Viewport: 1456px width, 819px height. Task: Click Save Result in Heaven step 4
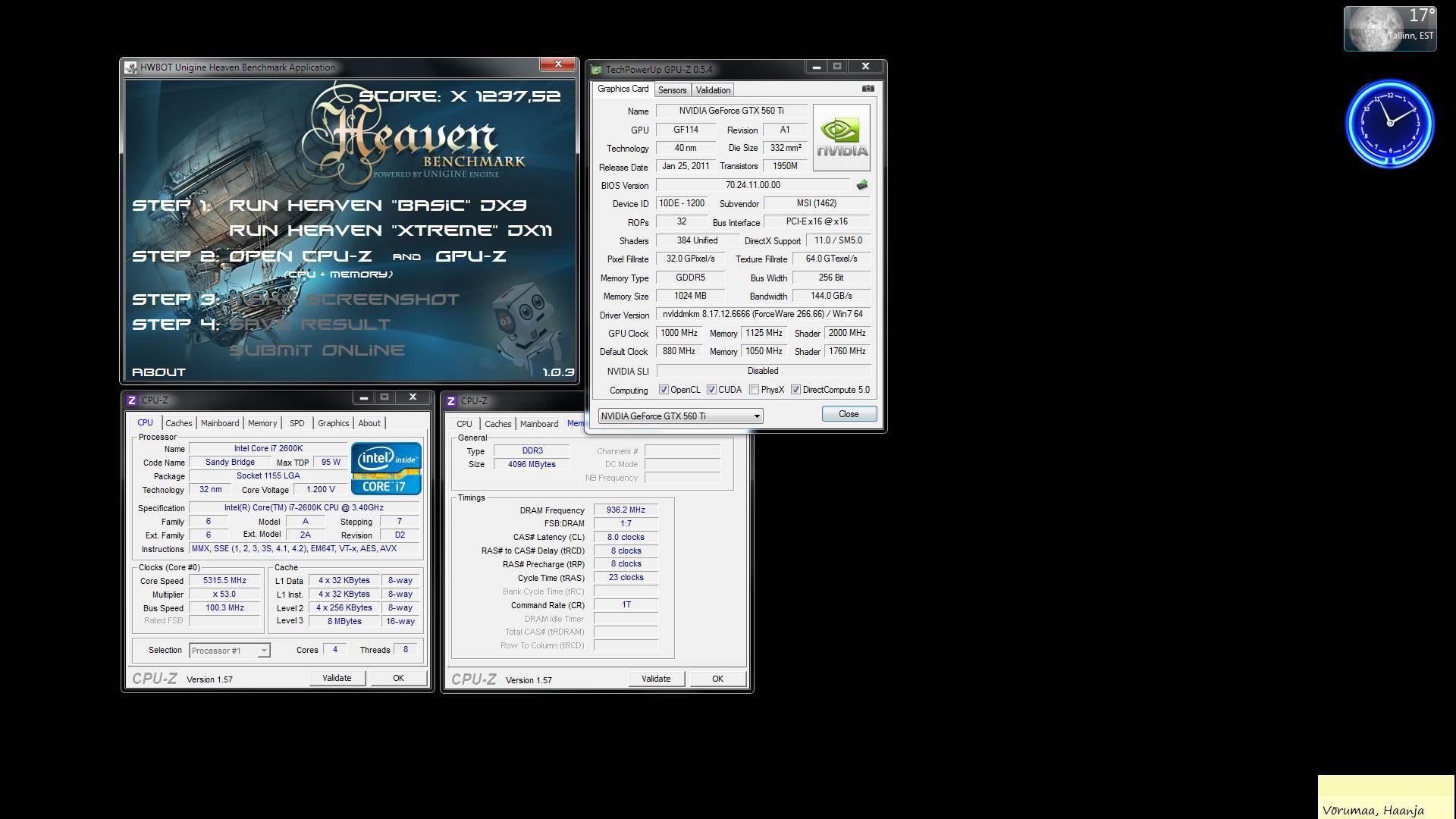coord(309,325)
